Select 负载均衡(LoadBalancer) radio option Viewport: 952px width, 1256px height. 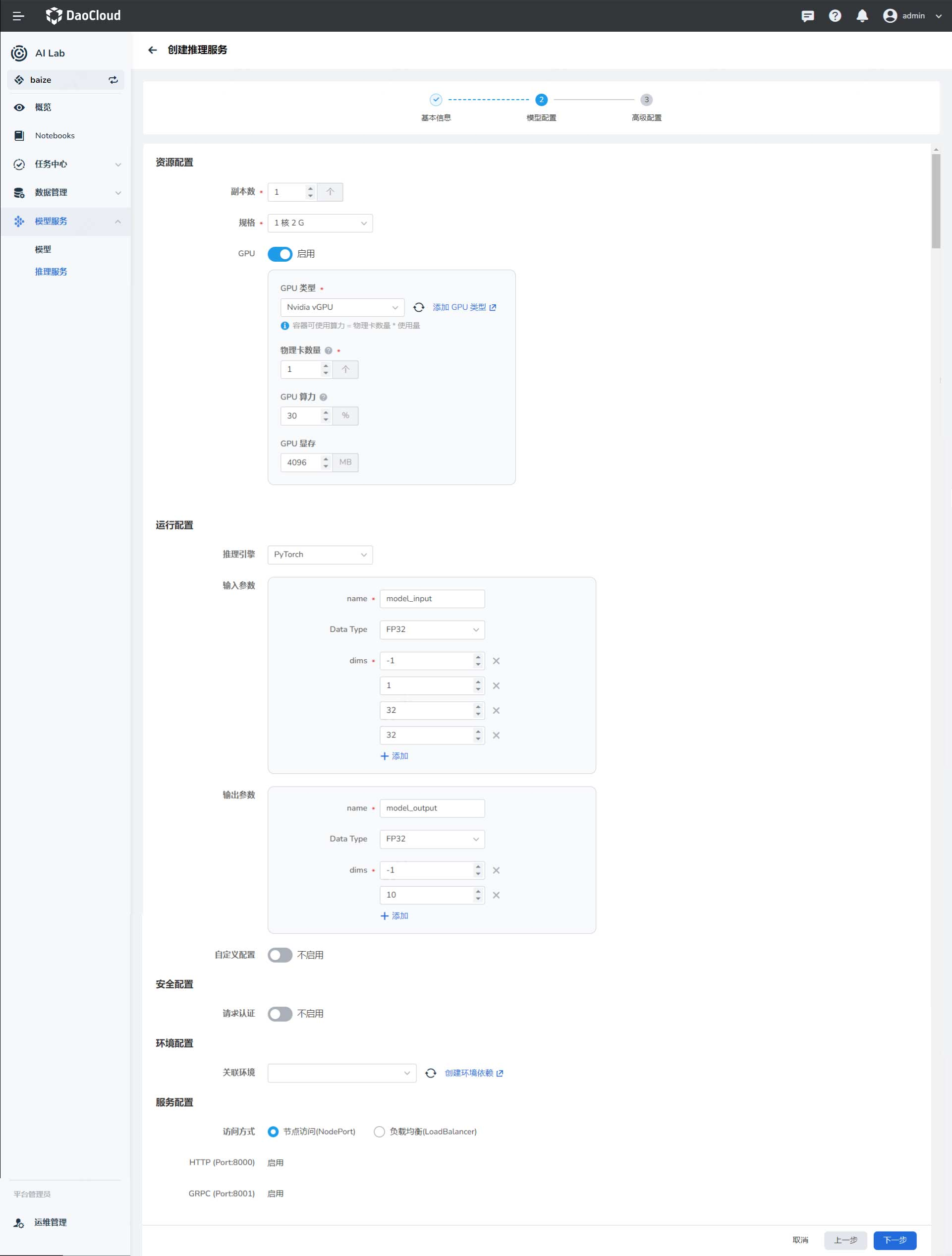[379, 1132]
